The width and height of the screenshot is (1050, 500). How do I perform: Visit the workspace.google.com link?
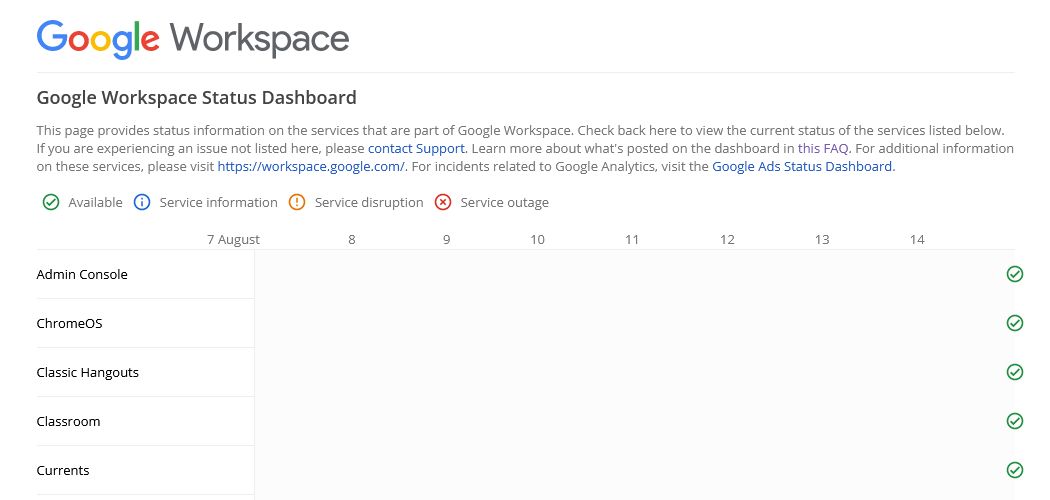pyautogui.click(x=311, y=166)
